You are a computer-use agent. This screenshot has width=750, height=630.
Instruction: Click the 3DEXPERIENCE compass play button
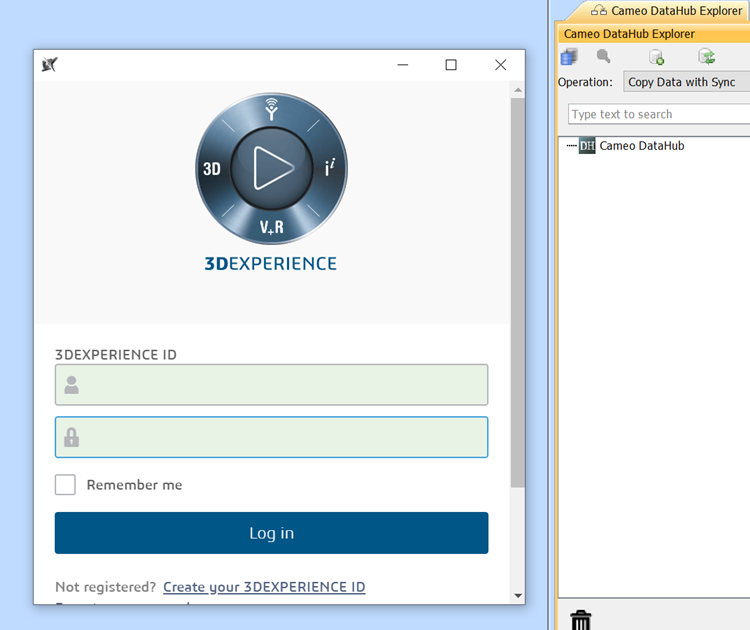pyautogui.click(x=272, y=168)
